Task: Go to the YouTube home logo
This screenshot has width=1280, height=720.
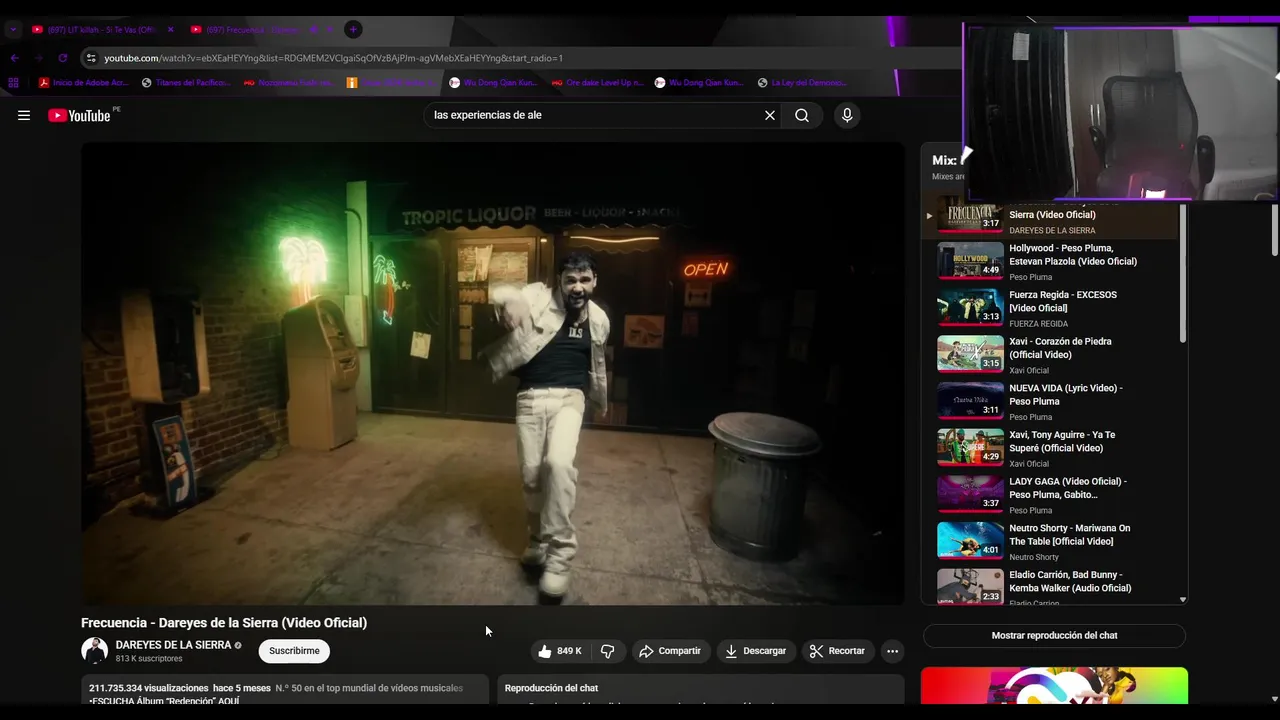Action: click(x=79, y=115)
